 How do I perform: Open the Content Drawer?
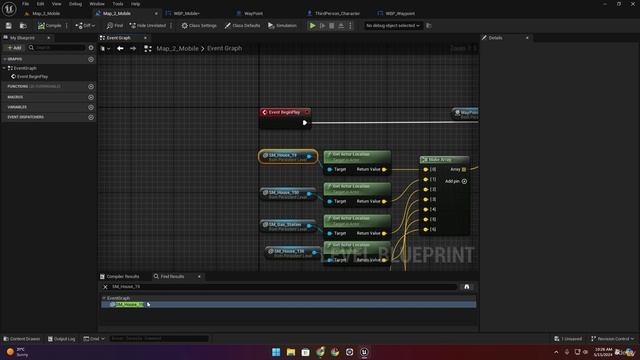(x=22, y=339)
